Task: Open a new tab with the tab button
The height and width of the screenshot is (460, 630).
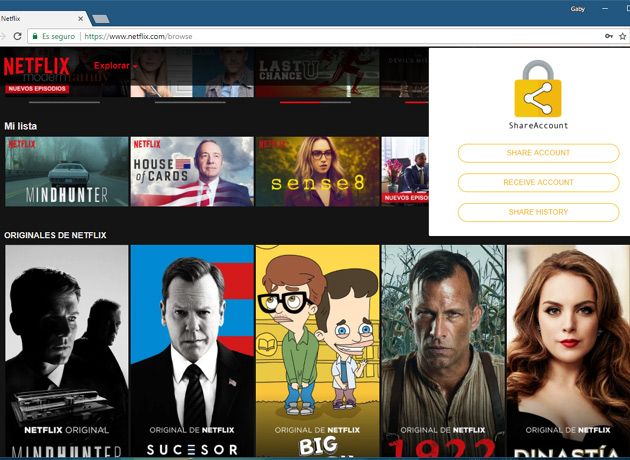Action: coord(101,19)
